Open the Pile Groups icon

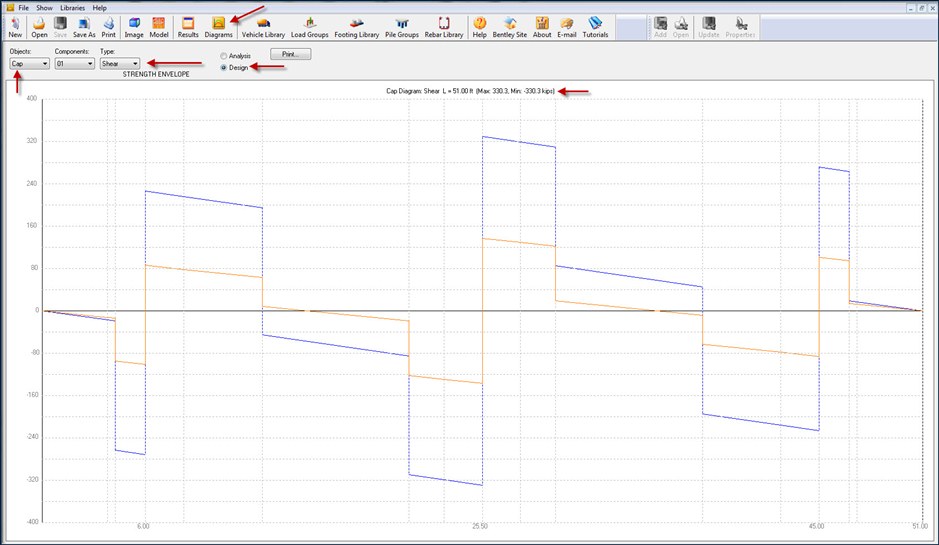point(402,28)
